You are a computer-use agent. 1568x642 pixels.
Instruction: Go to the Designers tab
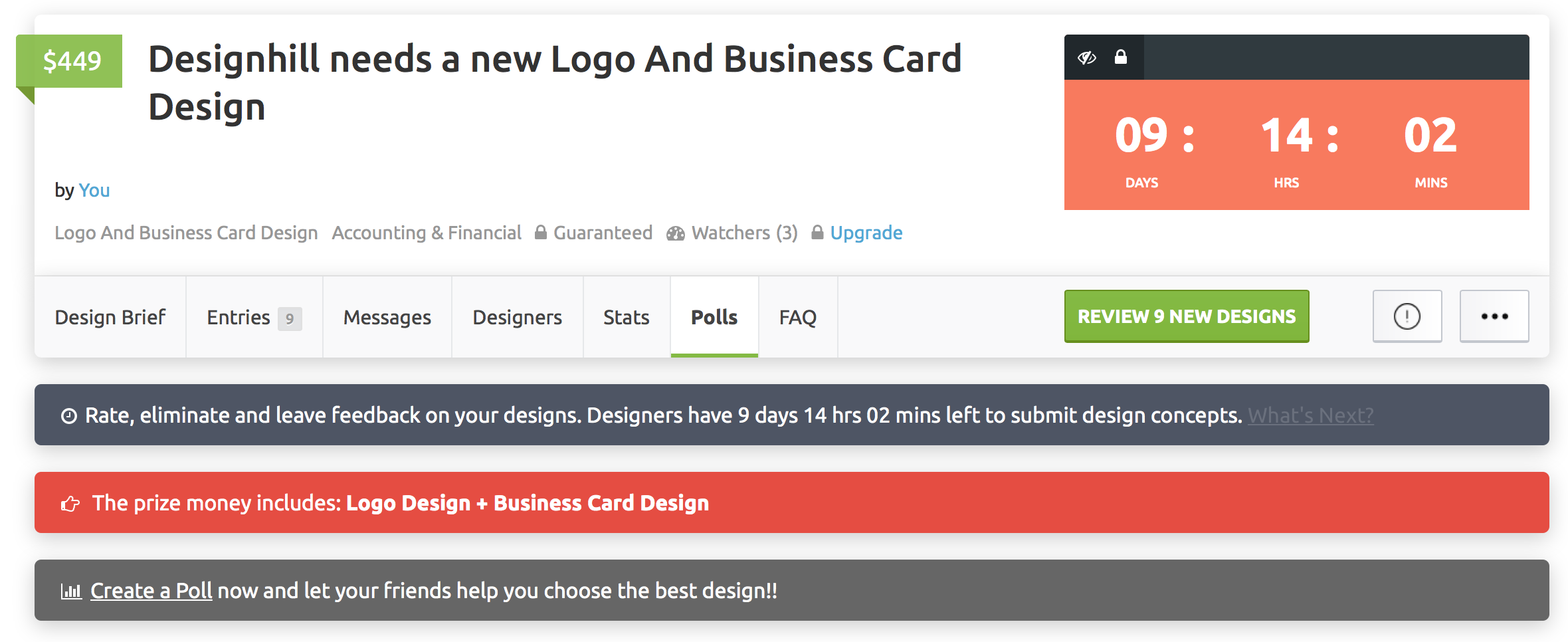[518, 317]
